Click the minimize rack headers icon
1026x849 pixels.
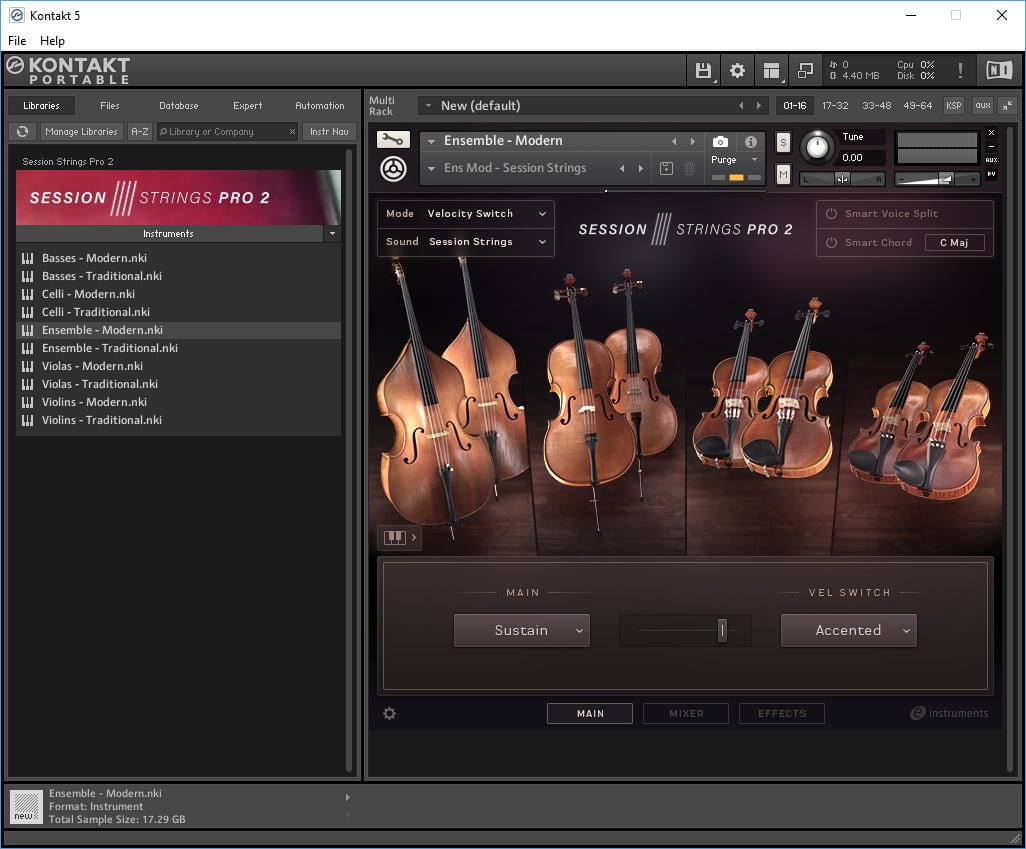1008,105
